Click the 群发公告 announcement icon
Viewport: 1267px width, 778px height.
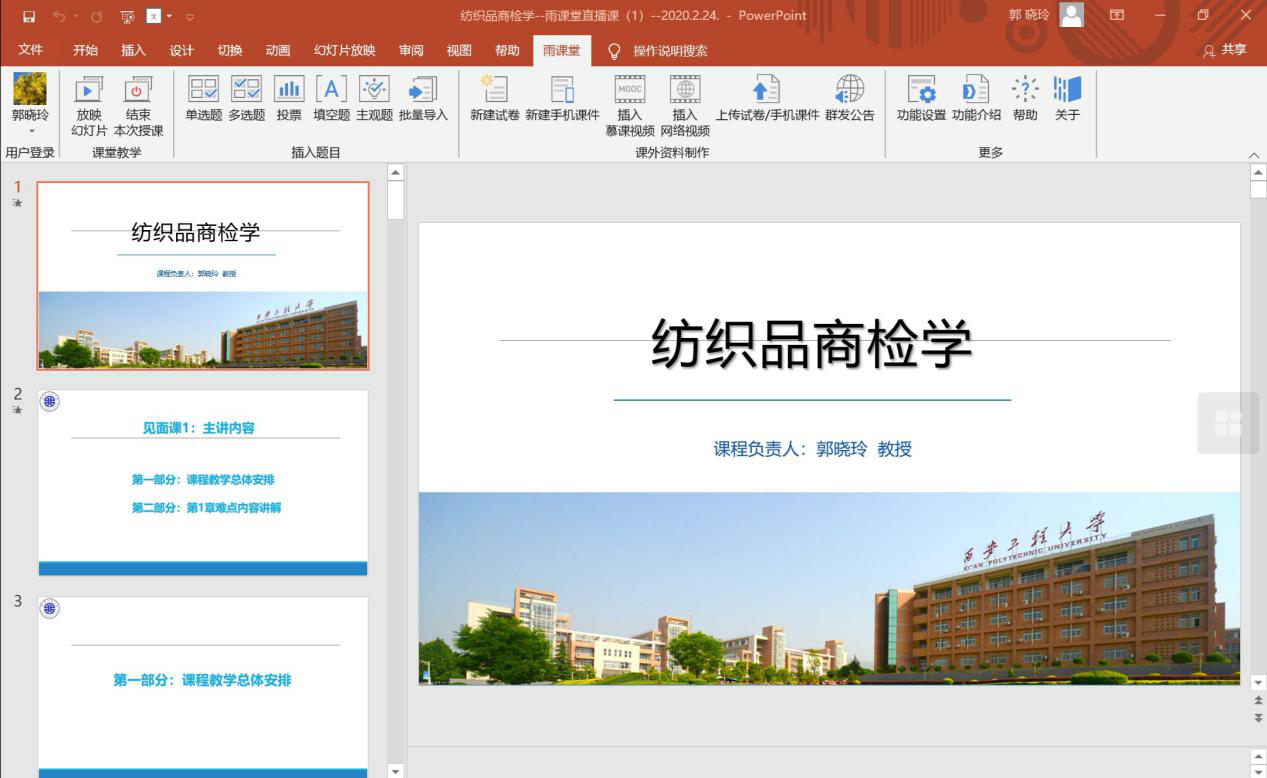849,91
